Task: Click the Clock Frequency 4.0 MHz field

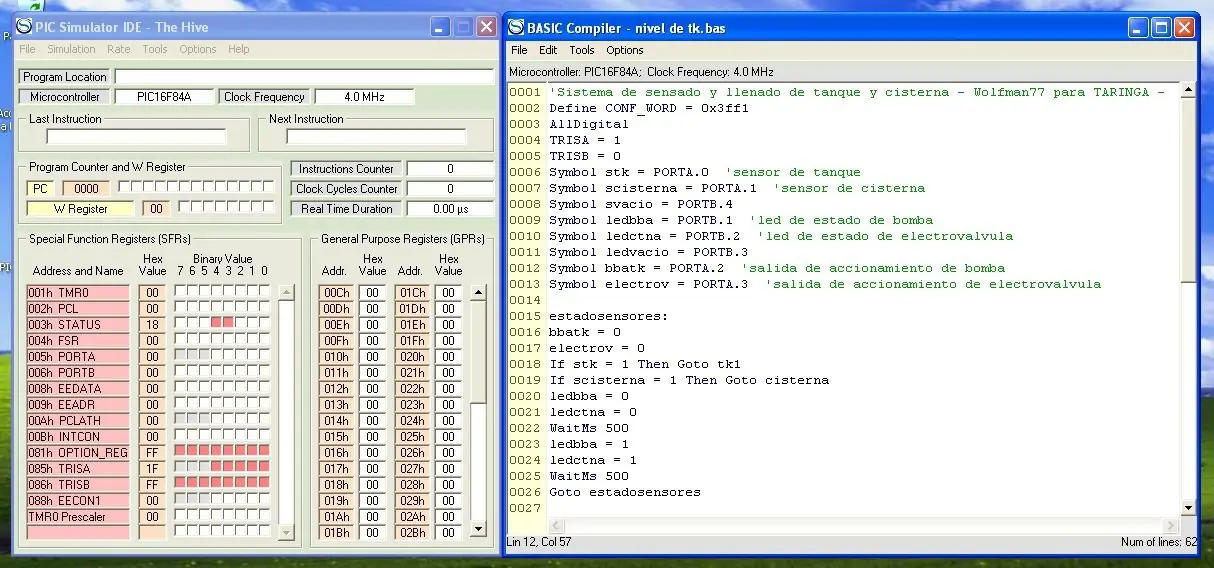Action: pos(364,97)
